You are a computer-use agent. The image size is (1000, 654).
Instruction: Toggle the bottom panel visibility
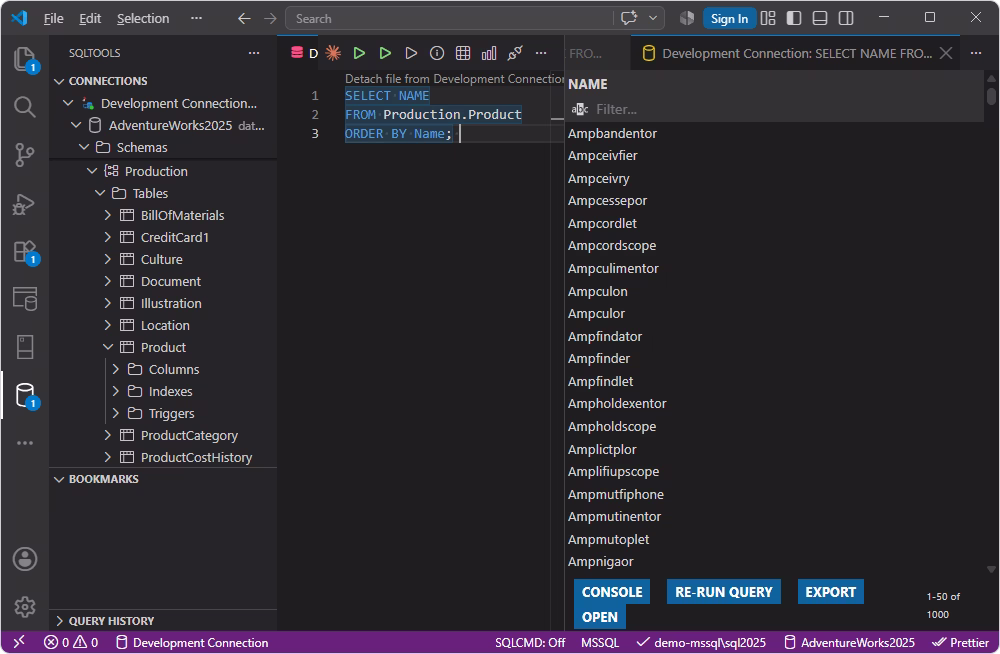tap(820, 19)
